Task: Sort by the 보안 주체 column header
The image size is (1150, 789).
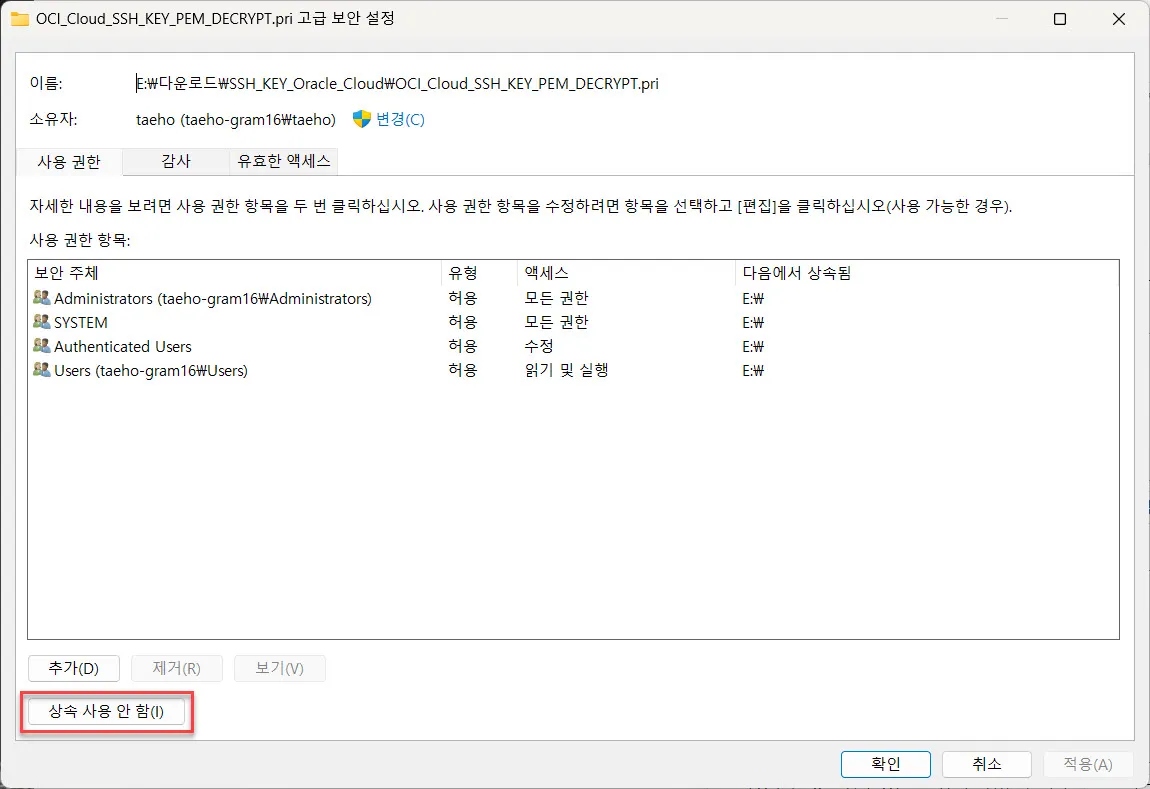Action: 234,273
